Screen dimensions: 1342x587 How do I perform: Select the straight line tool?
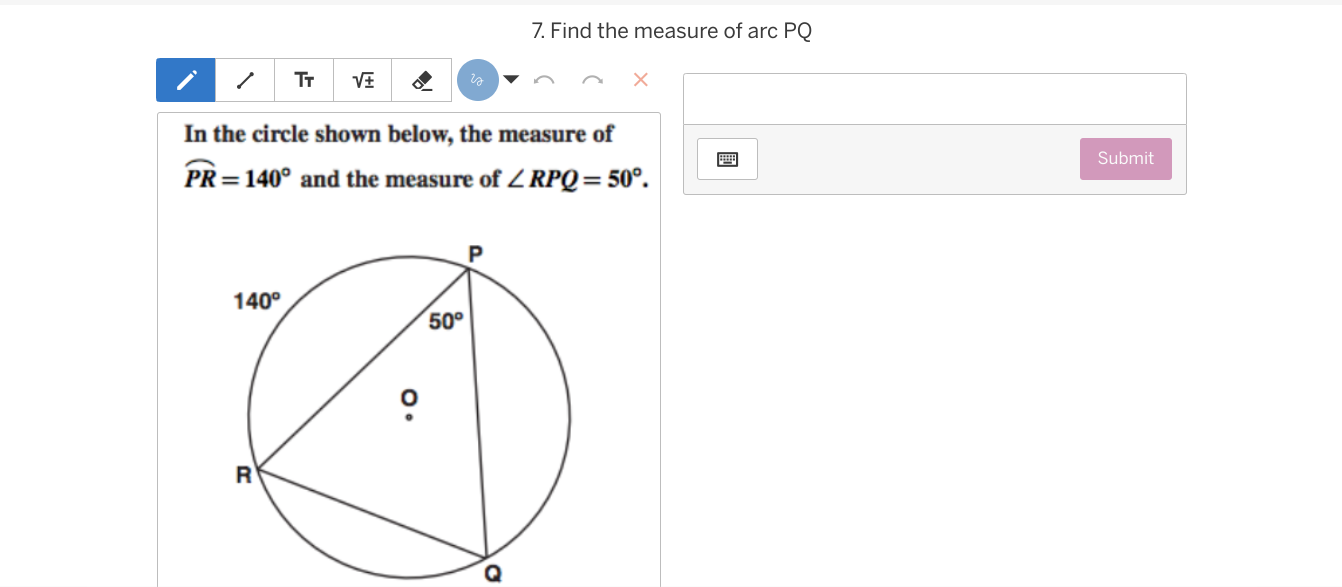point(245,80)
